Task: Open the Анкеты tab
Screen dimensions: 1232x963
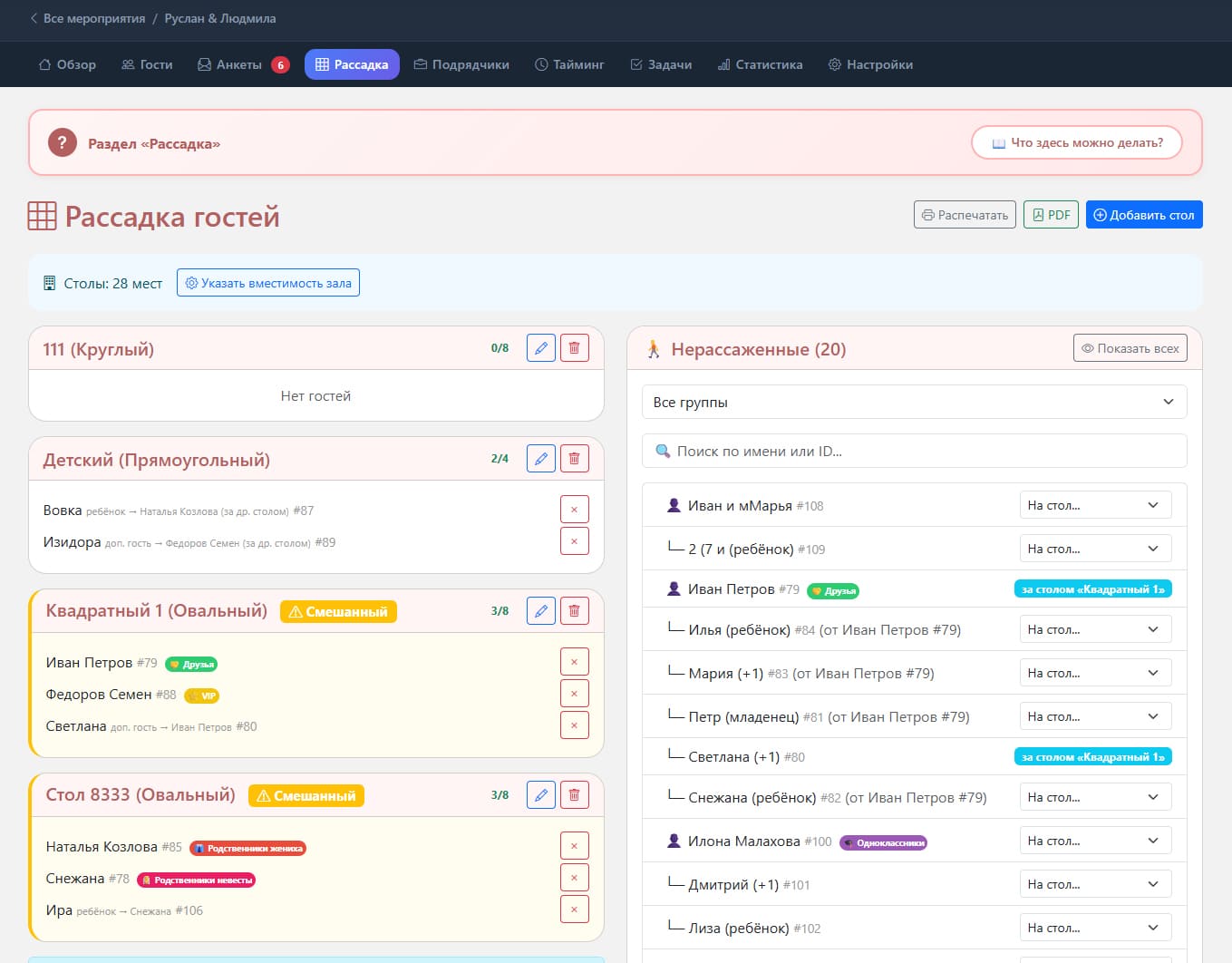Action: [x=243, y=64]
